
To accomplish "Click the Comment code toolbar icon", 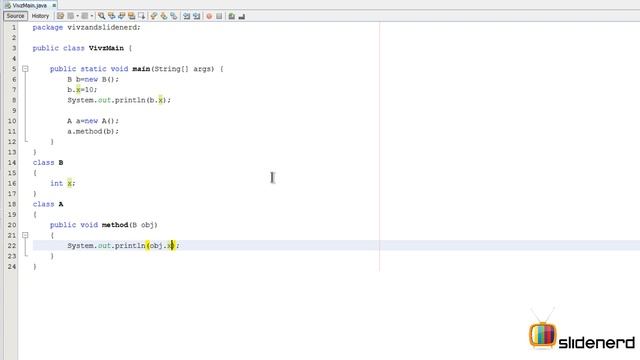I will (231, 16).
